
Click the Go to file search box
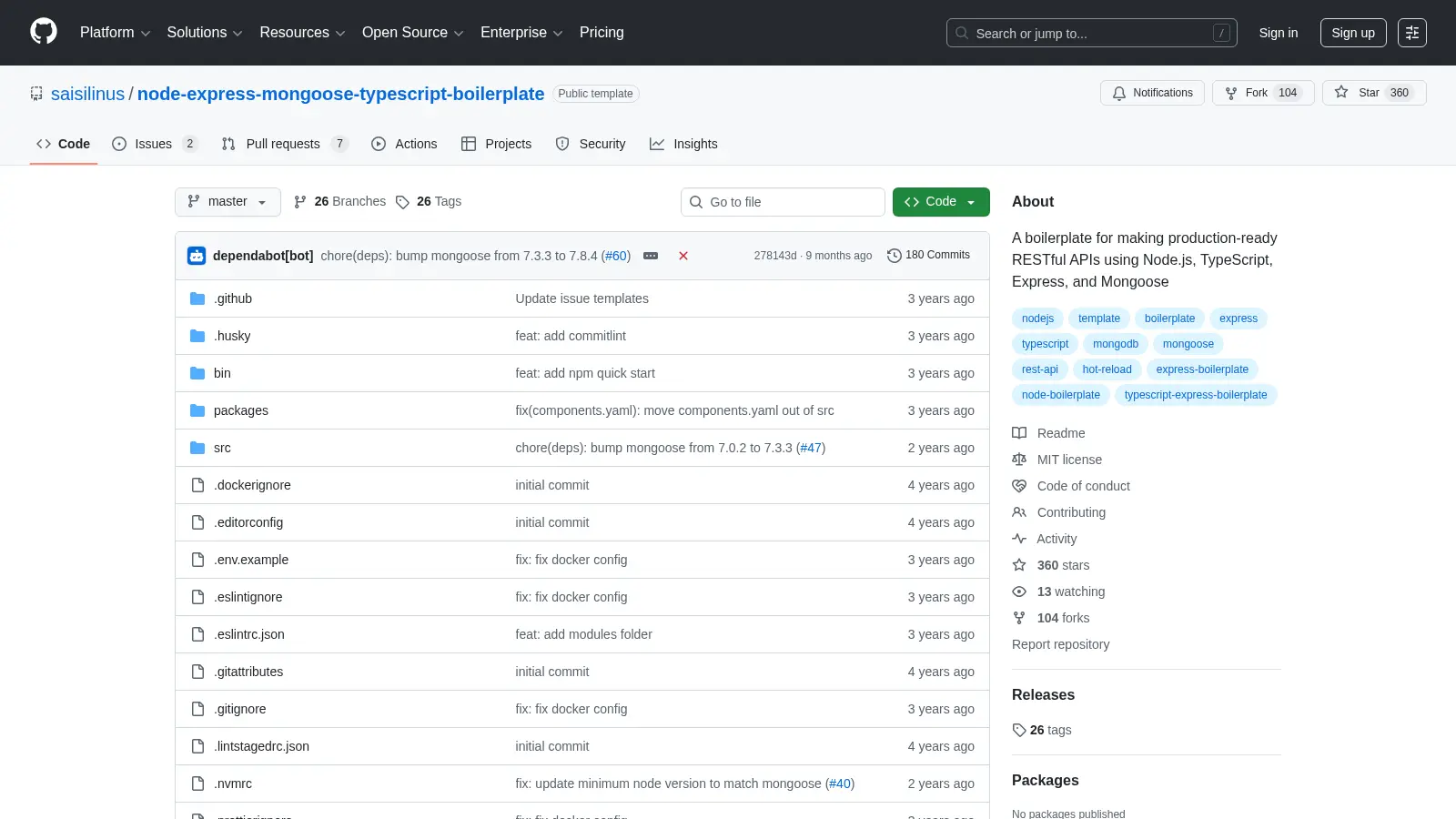[783, 202]
